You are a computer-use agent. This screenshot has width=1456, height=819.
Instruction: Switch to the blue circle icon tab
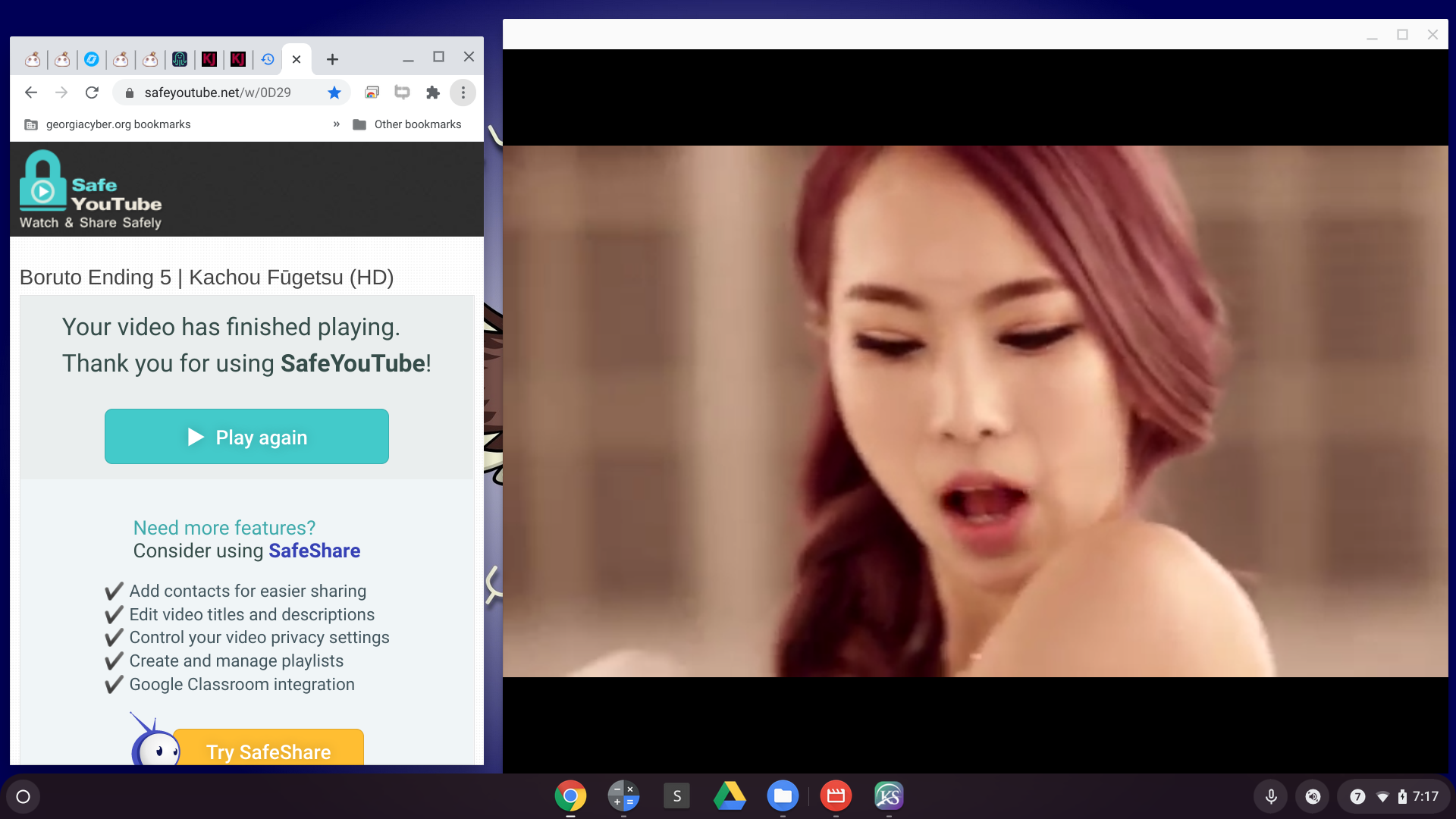[x=92, y=59]
